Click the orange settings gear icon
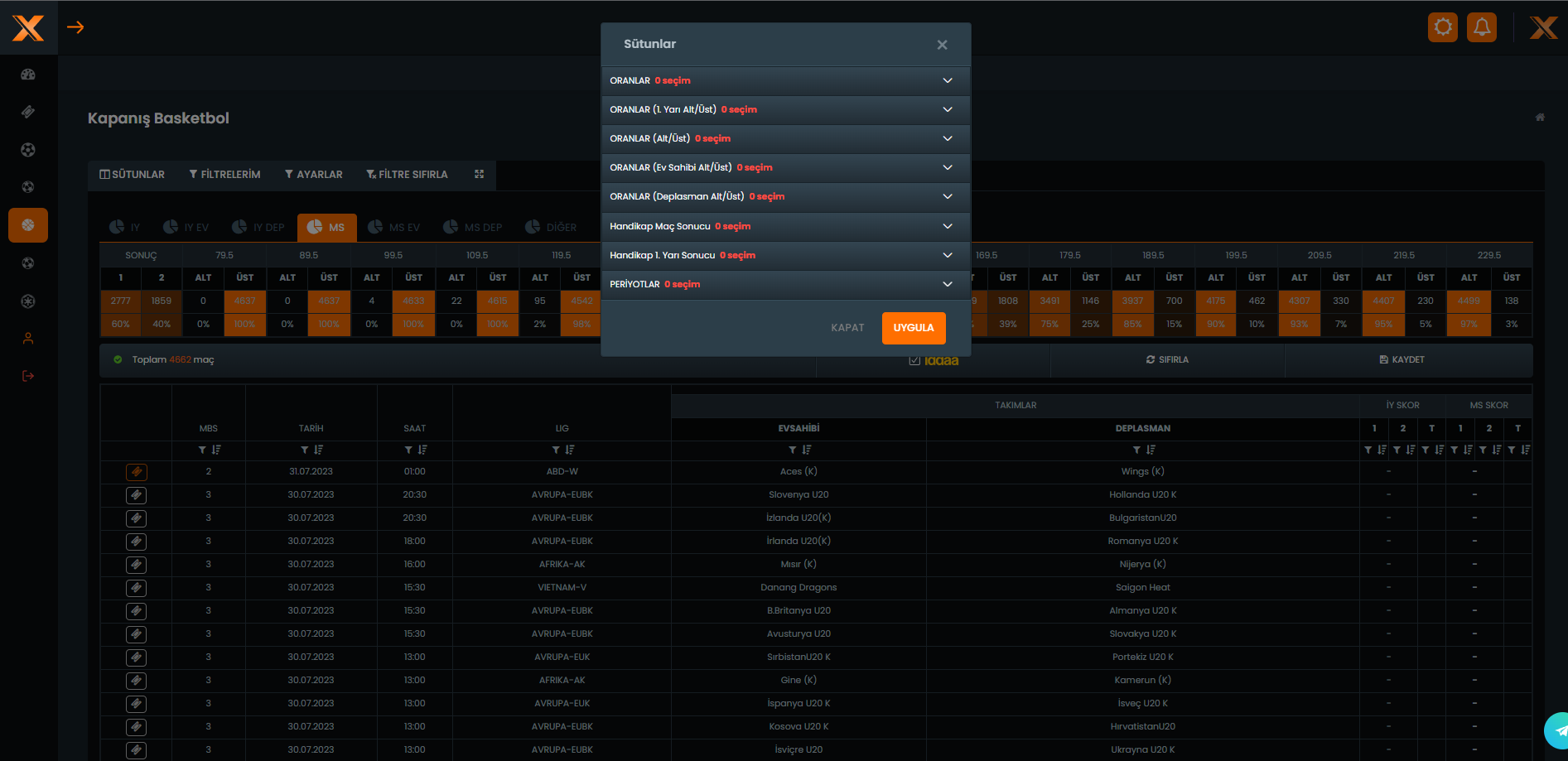 [1442, 27]
